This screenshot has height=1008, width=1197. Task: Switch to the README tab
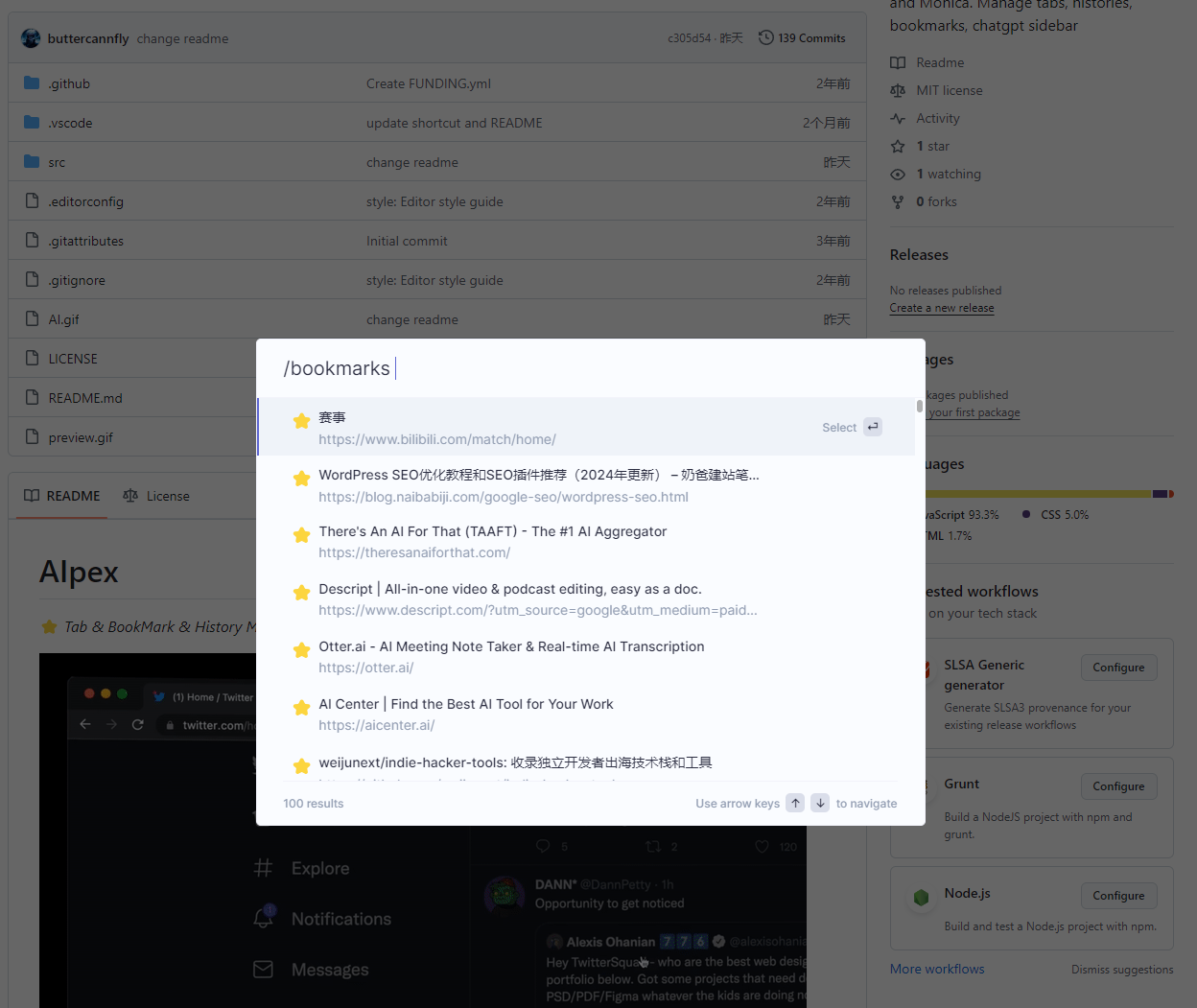pos(62,496)
